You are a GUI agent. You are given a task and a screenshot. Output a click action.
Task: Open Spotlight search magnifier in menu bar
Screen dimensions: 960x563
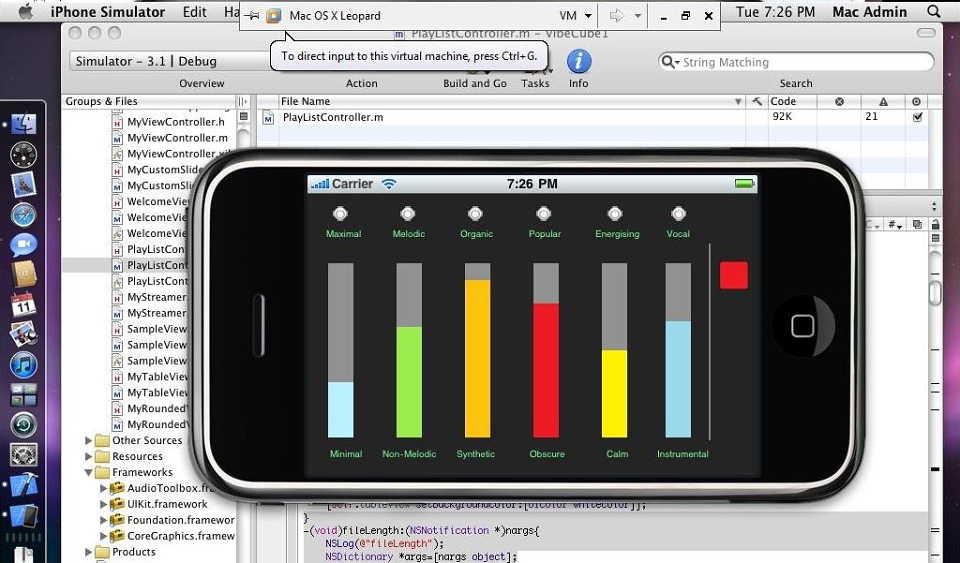coord(934,12)
